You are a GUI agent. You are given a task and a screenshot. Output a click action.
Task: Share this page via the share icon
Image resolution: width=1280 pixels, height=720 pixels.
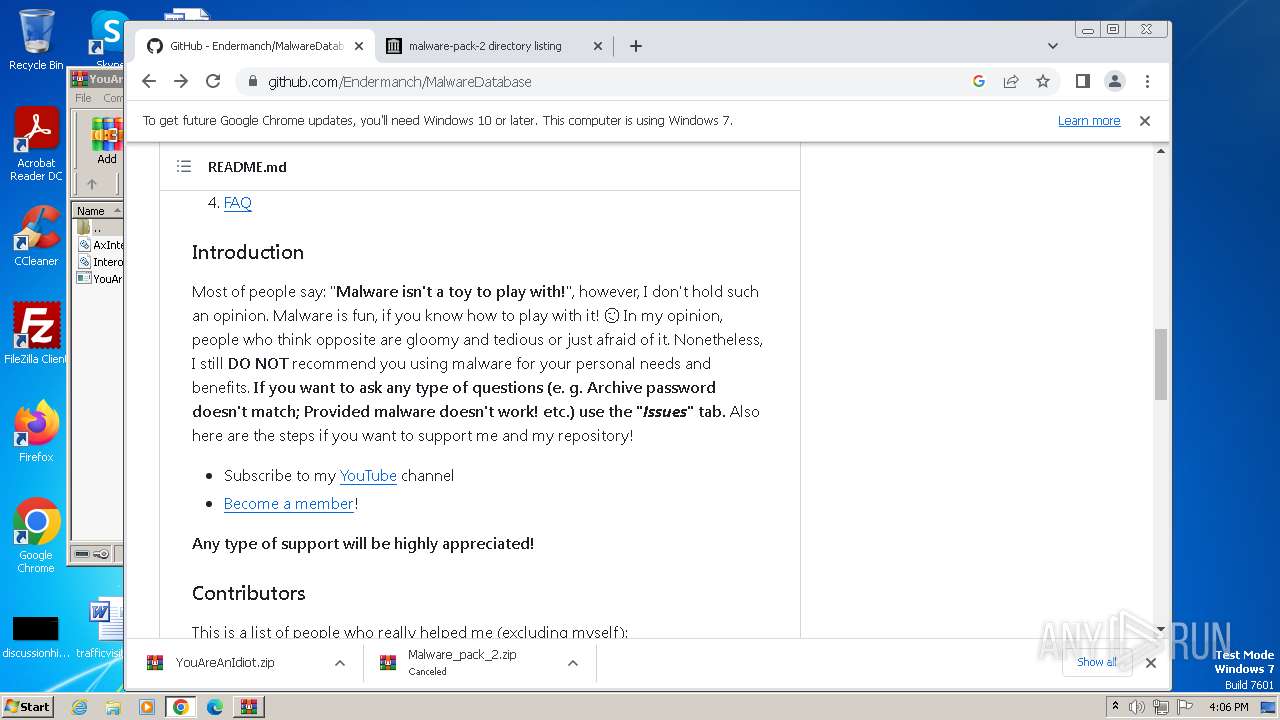pos(1011,81)
